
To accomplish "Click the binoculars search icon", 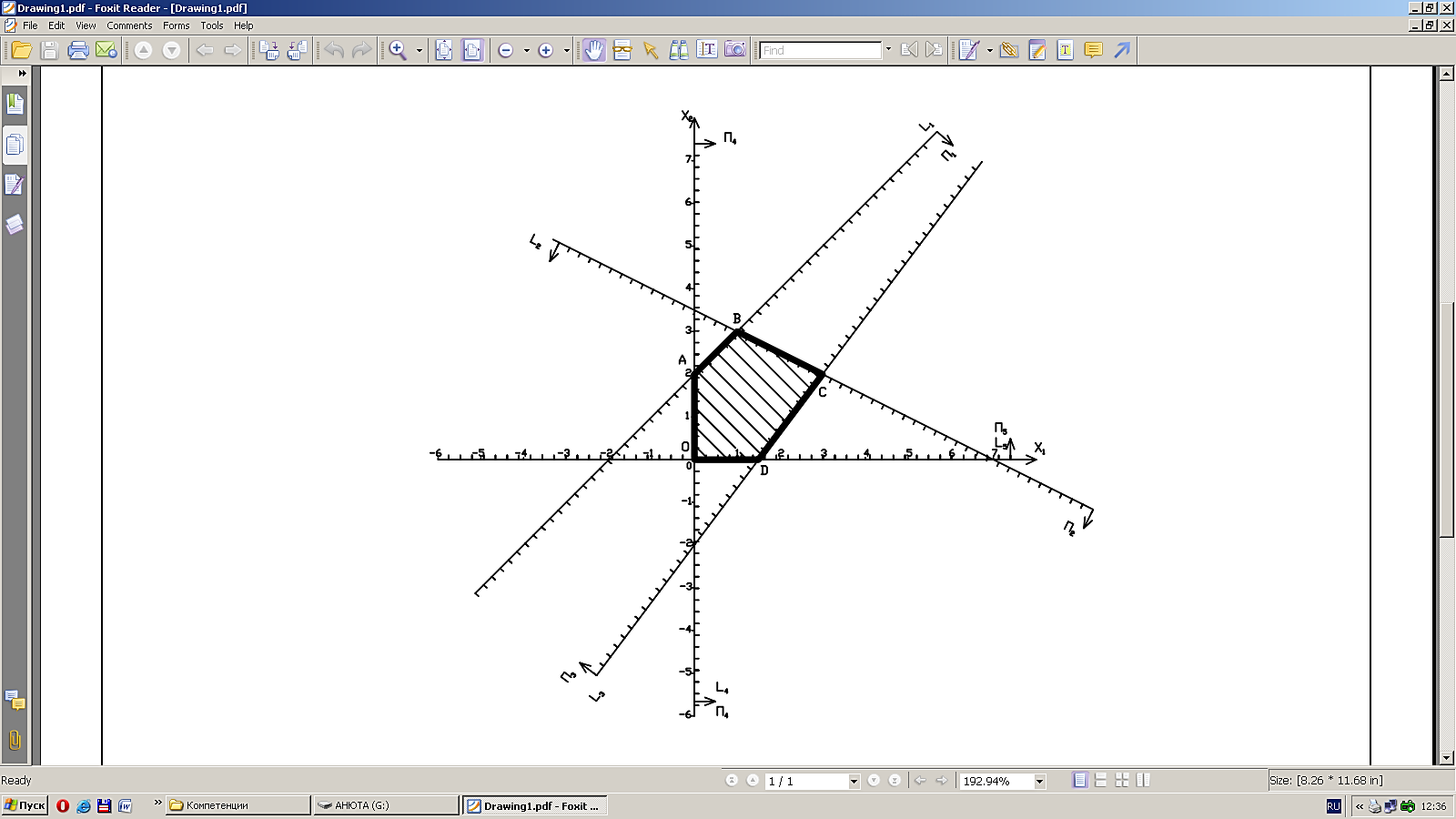I will click(x=679, y=50).
